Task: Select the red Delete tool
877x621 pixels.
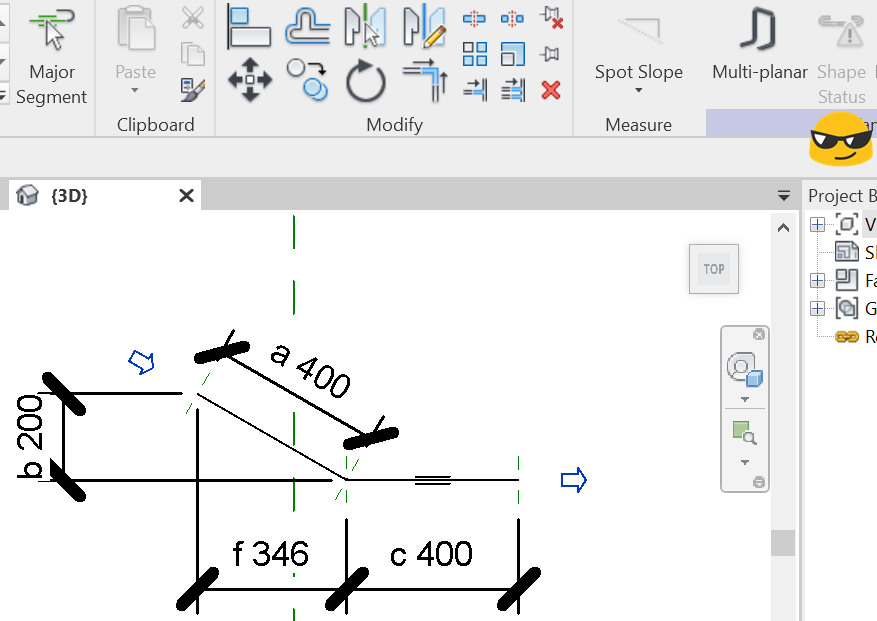Action: (549, 90)
